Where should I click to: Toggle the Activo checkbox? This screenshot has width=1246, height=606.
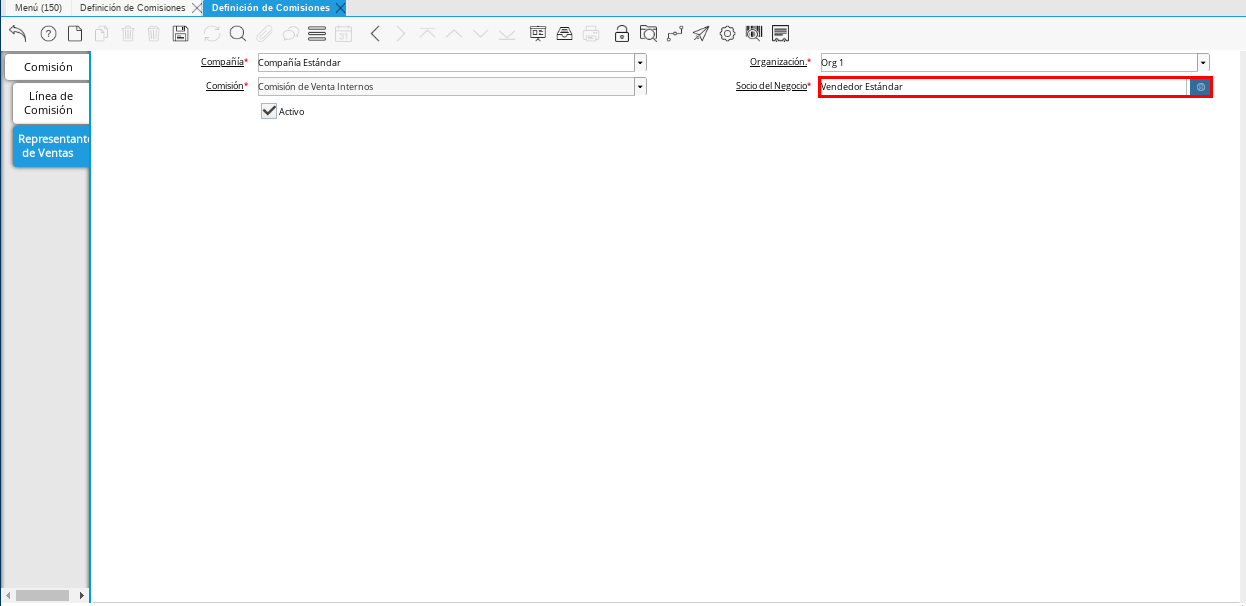tap(268, 111)
